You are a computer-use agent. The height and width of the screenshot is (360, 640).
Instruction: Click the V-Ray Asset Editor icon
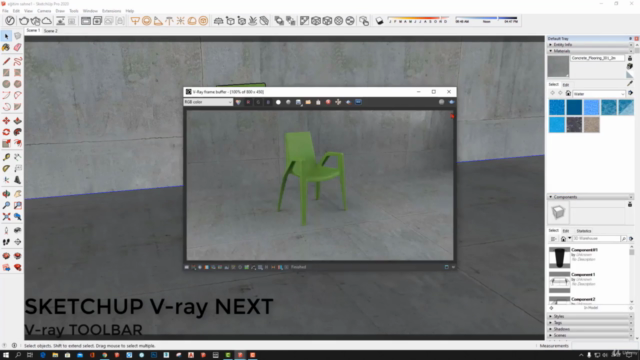[10, 21]
